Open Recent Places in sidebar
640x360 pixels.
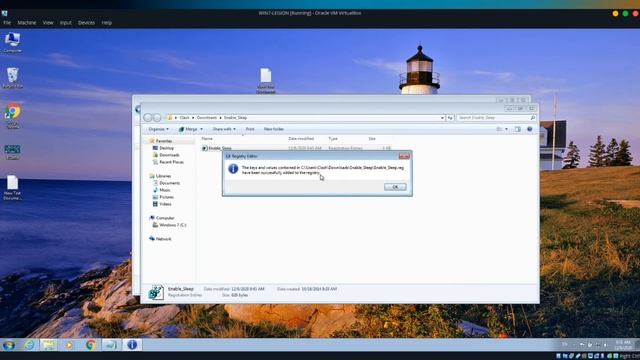click(171, 162)
